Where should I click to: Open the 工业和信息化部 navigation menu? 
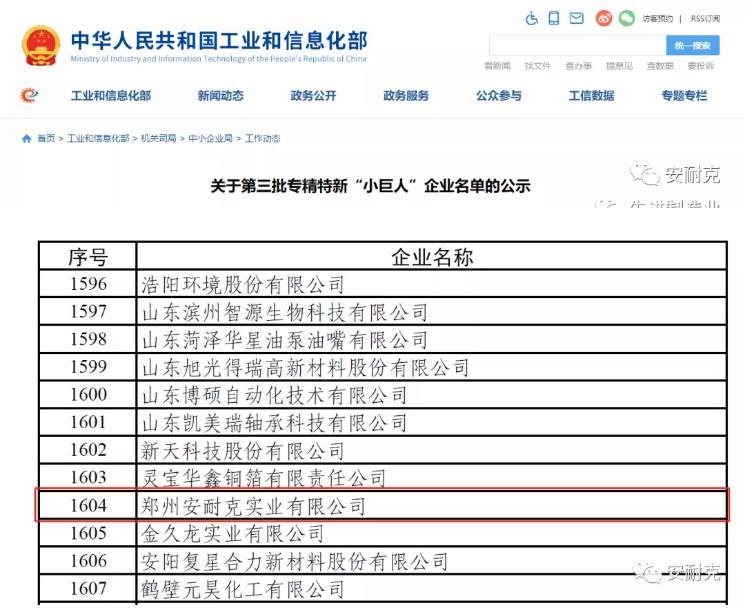pos(111,95)
